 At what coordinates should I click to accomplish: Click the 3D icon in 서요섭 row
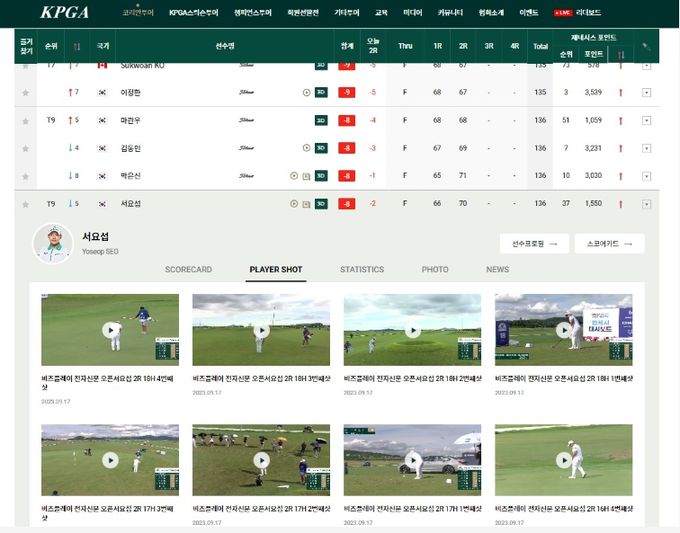tap(321, 204)
